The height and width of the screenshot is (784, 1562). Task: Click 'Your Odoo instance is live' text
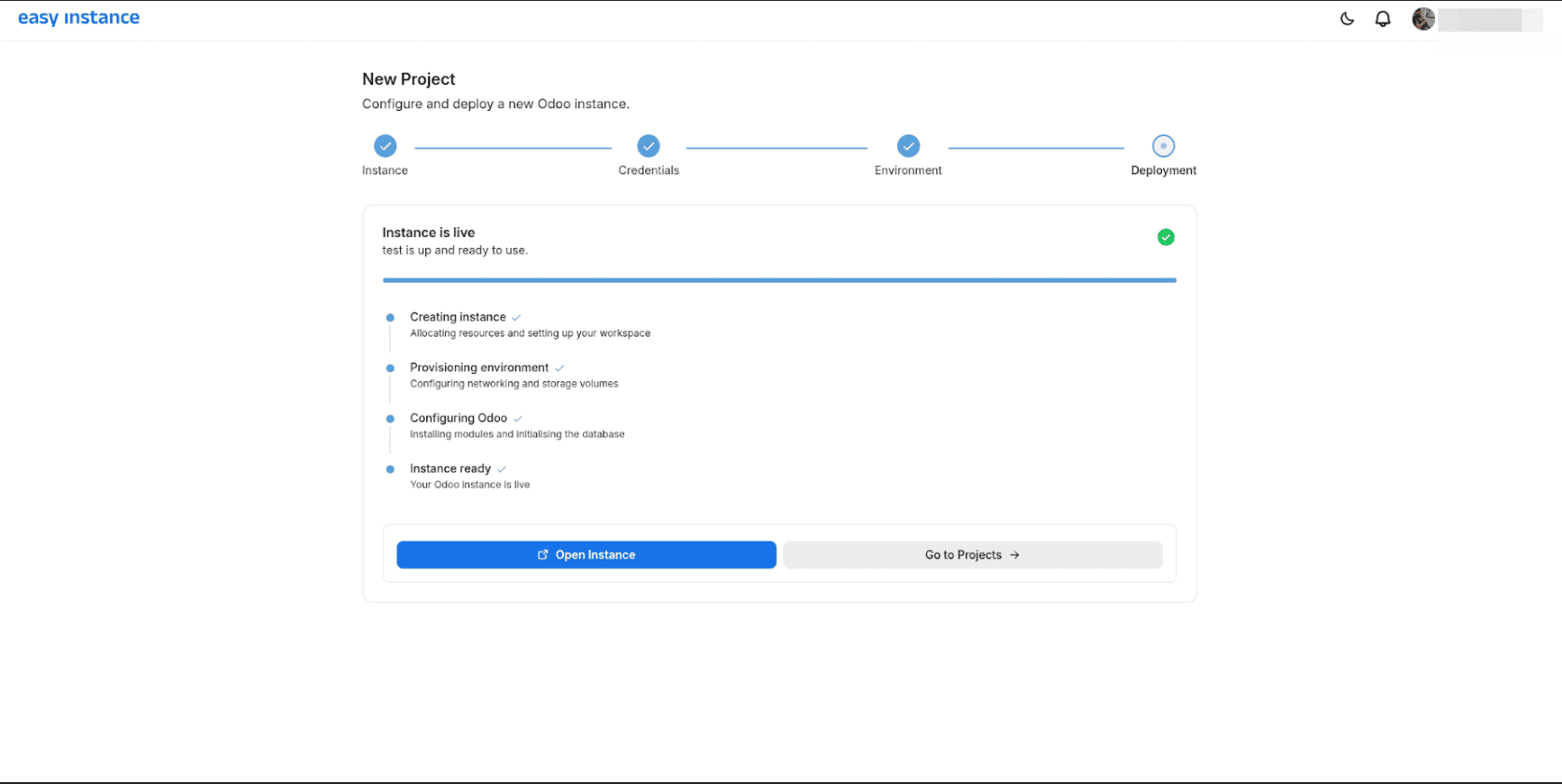[x=470, y=484]
